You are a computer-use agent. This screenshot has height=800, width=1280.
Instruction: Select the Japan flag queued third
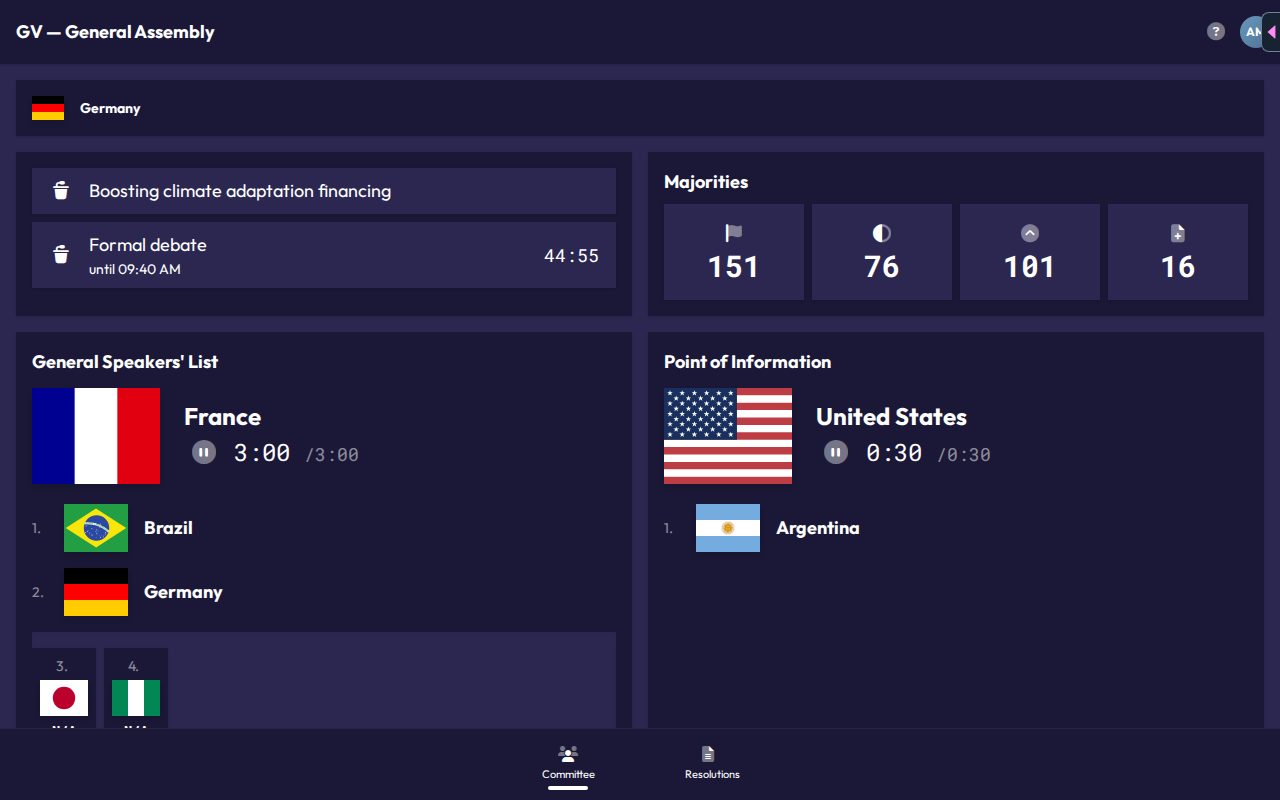(x=64, y=698)
